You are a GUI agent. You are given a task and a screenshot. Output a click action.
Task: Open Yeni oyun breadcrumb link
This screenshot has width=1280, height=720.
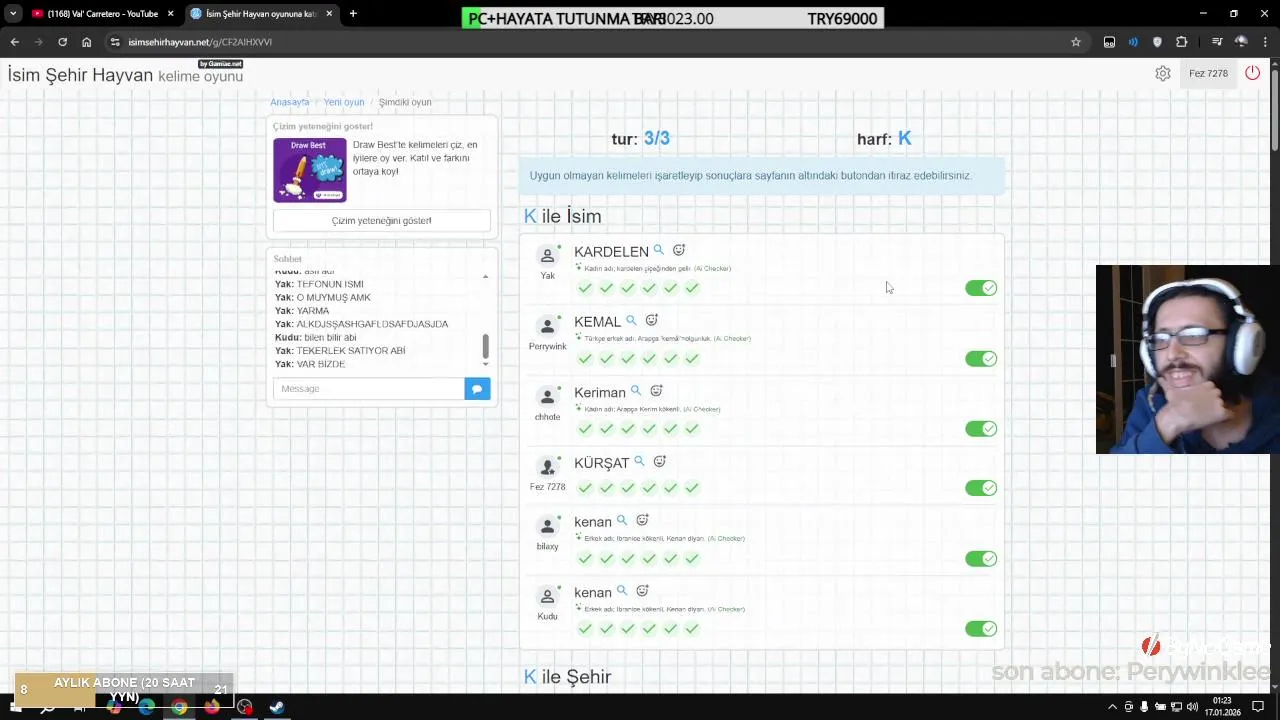[x=343, y=102]
